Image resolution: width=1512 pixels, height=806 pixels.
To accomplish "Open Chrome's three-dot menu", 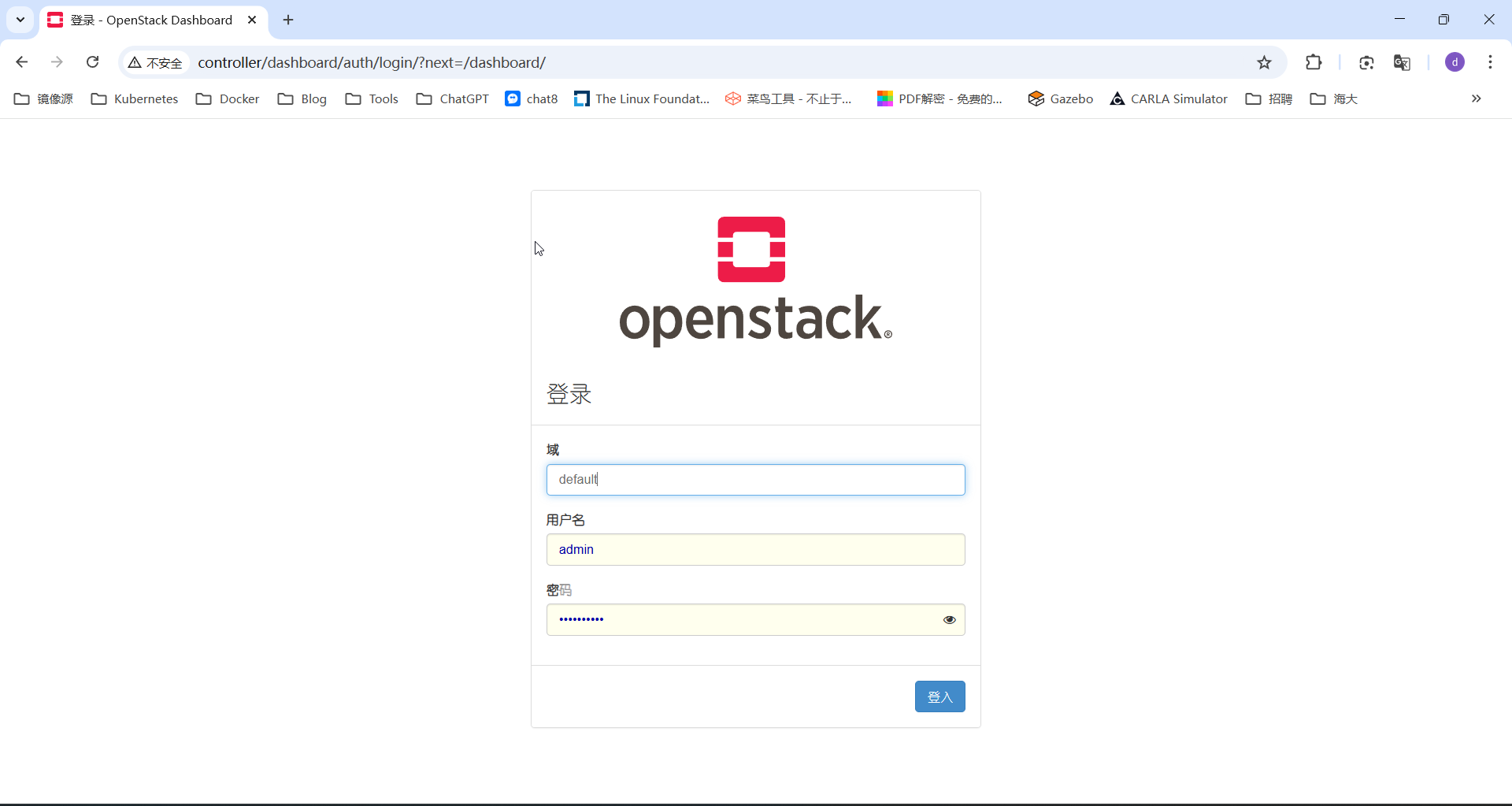I will coord(1490,62).
